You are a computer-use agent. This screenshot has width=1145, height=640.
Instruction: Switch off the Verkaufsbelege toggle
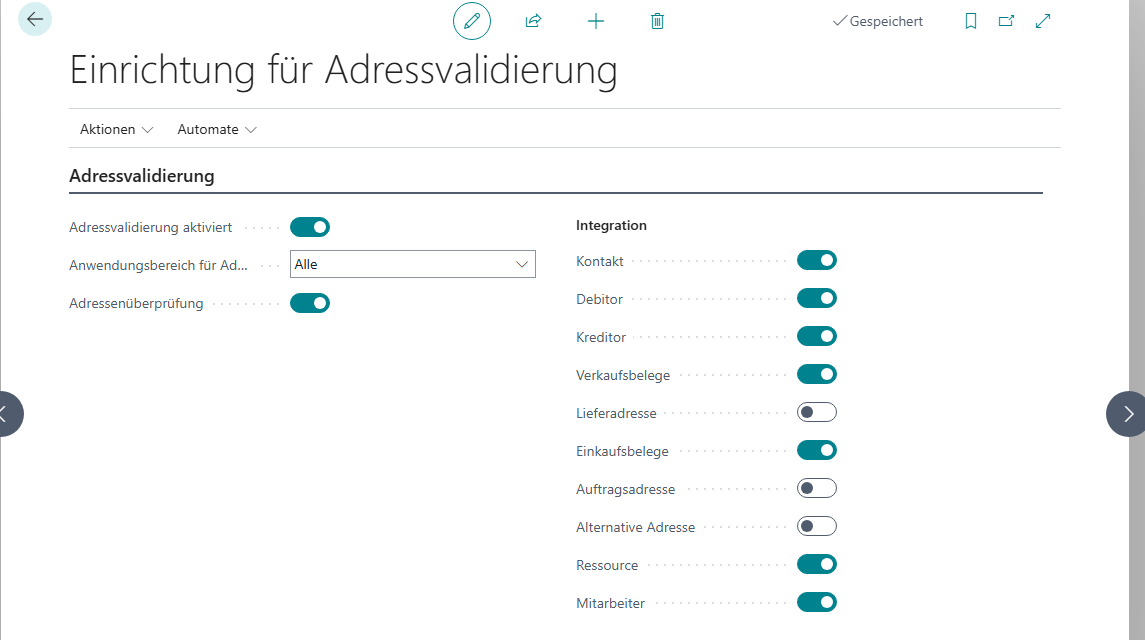816,374
